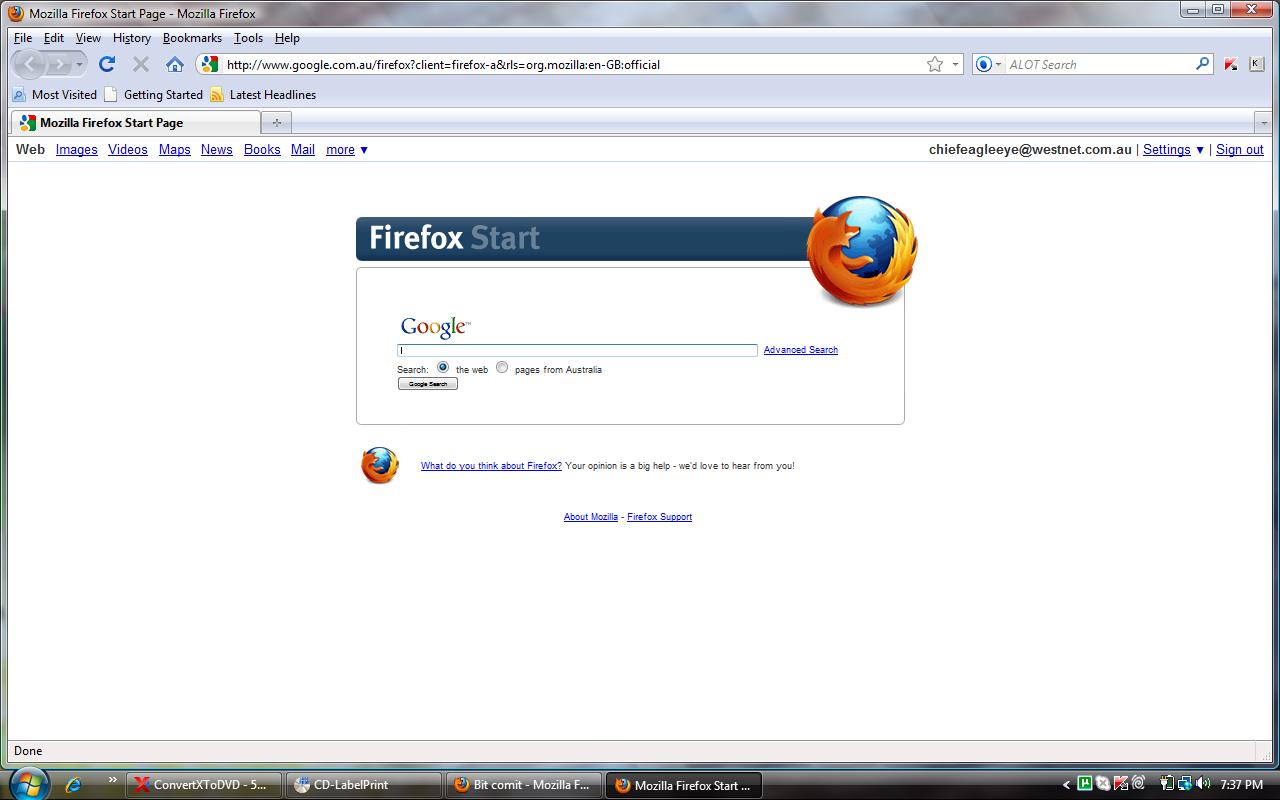Open Latest Headlines feed bookmark
The height and width of the screenshot is (800, 1280).
coord(263,95)
